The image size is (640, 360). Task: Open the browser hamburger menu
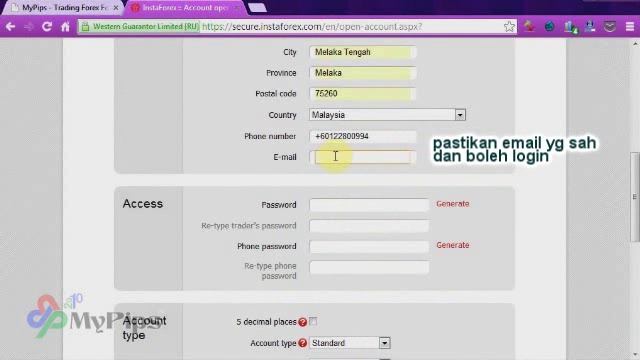pos(630,27)
